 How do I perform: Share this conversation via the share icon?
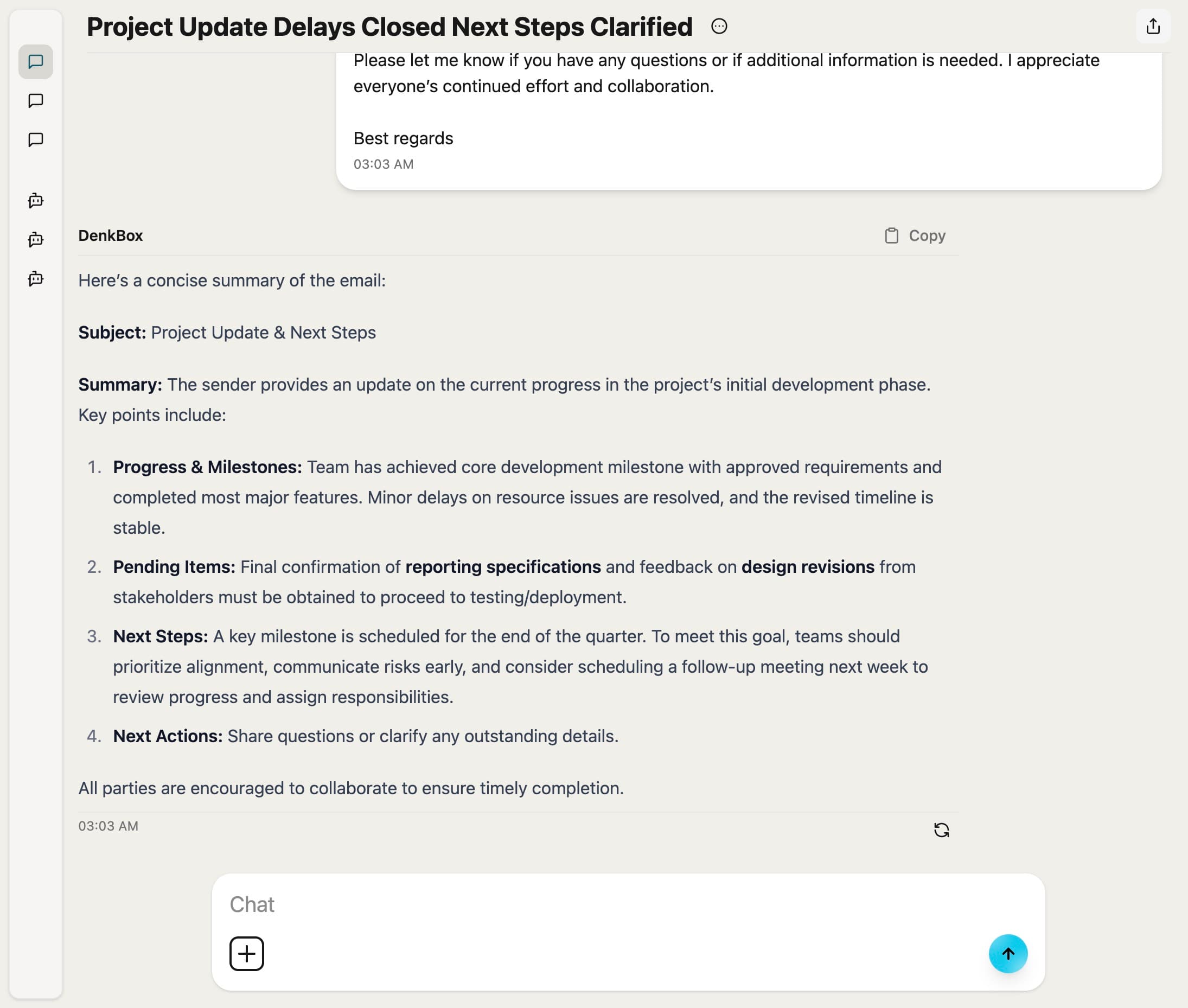point(1153,26)
